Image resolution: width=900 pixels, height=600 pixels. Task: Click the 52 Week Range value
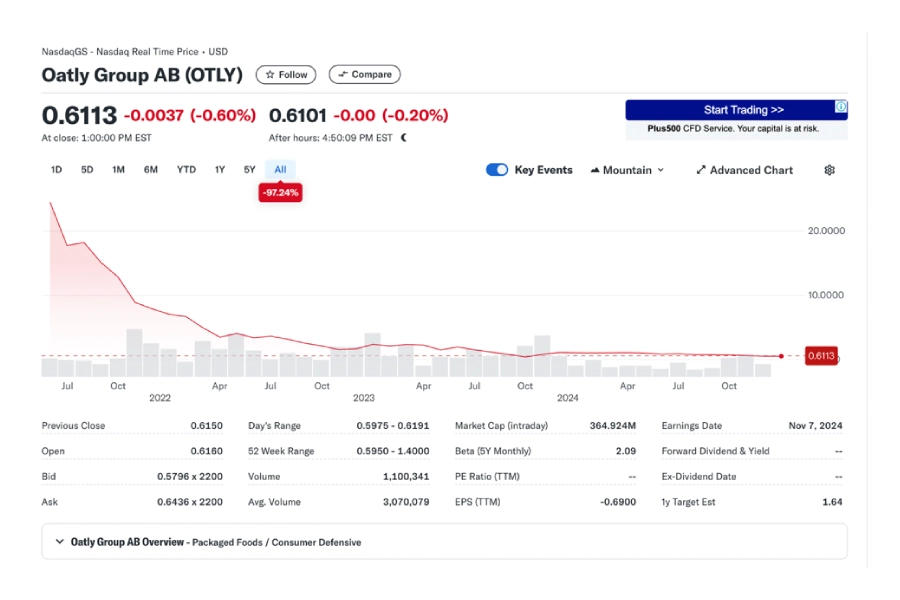pos(393,451)
